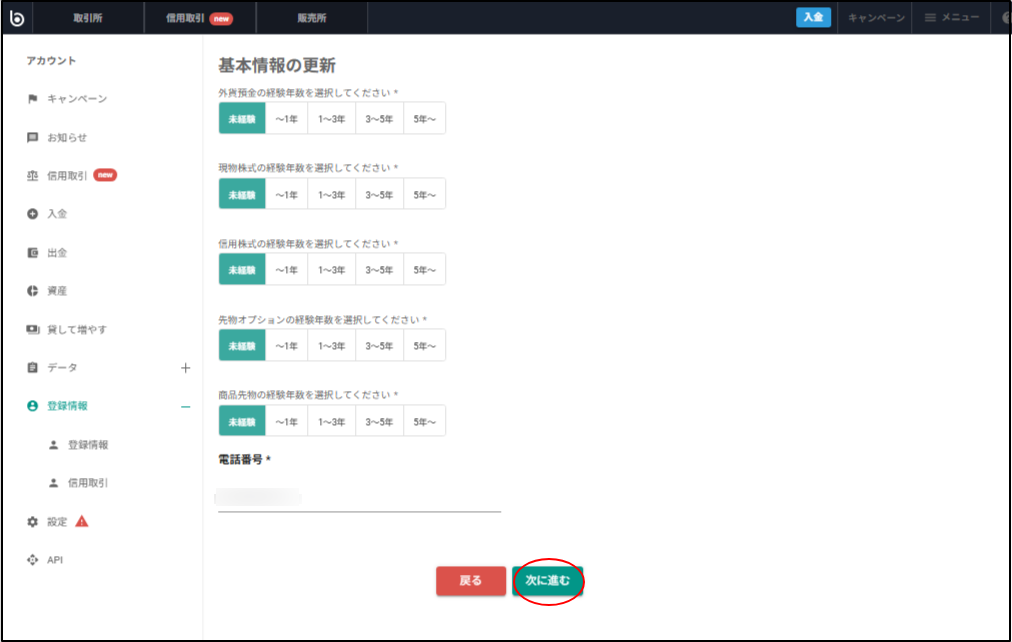Viewport: 1012px width, 642px height.
Task: Select 〜1年 for 先物オプション experience
Action: pyautogui.click(x=287, y=346)
